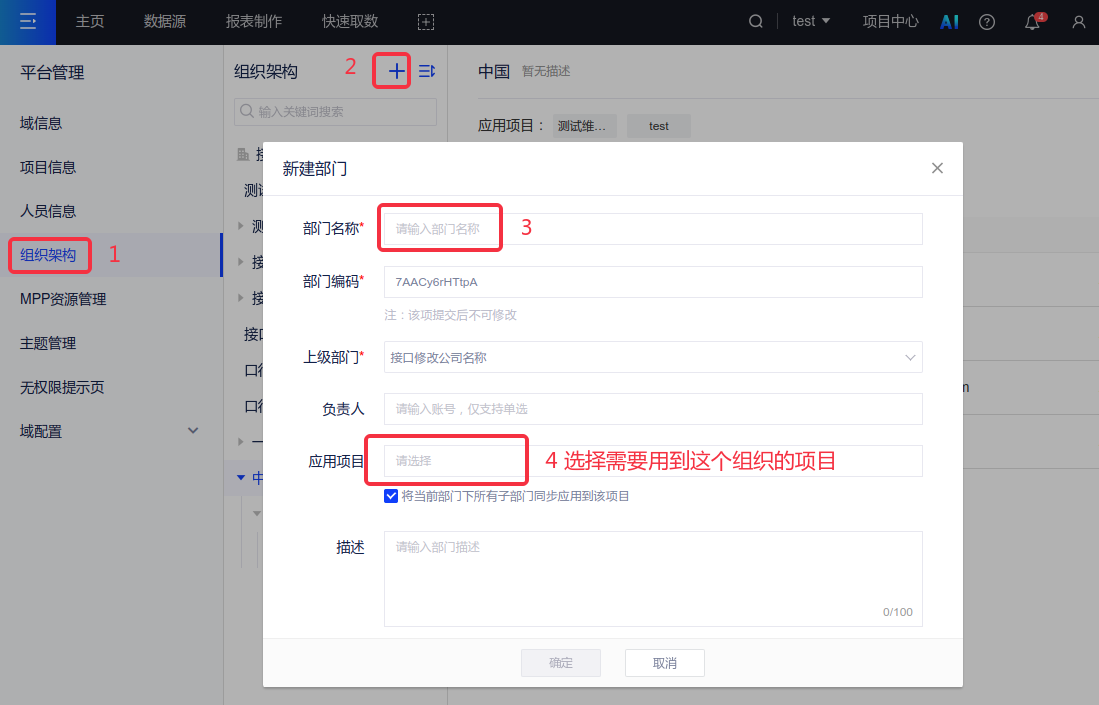Open the 应用项目 select dropdown
The image size is (1099, 705).
tap(652, 461)
